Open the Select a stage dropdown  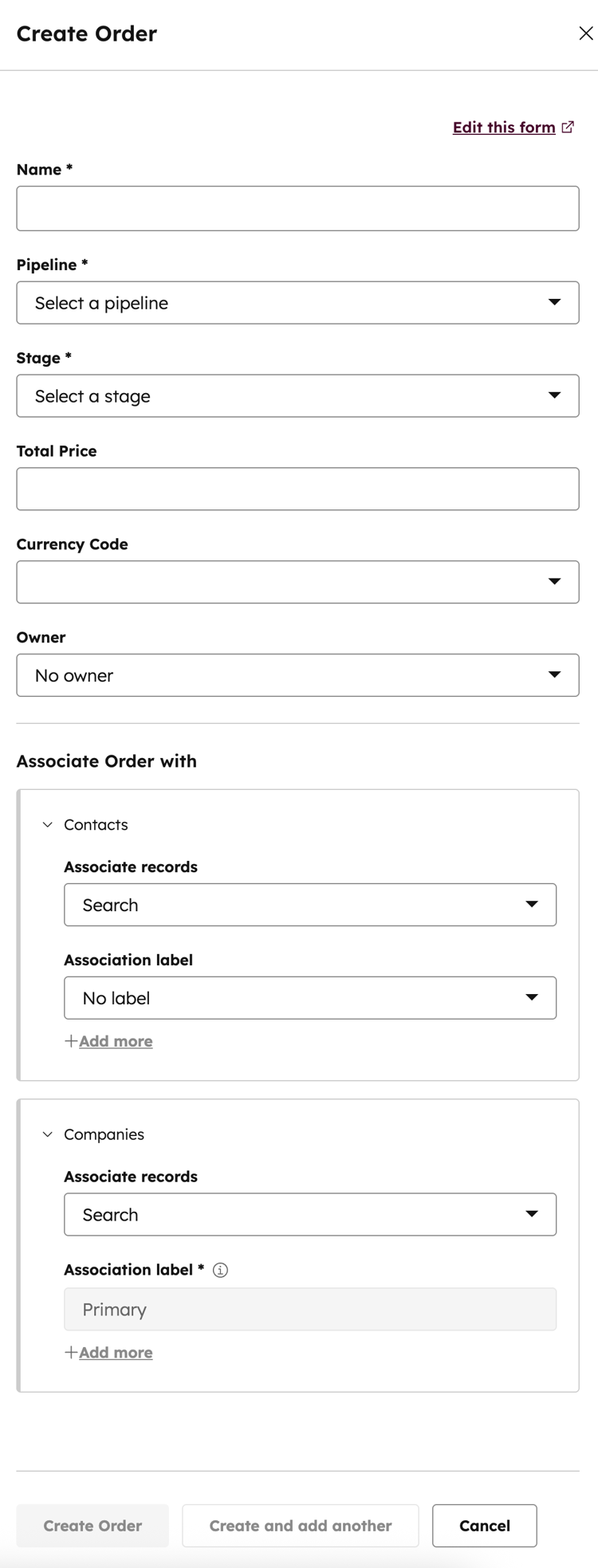tap(297, 395)
